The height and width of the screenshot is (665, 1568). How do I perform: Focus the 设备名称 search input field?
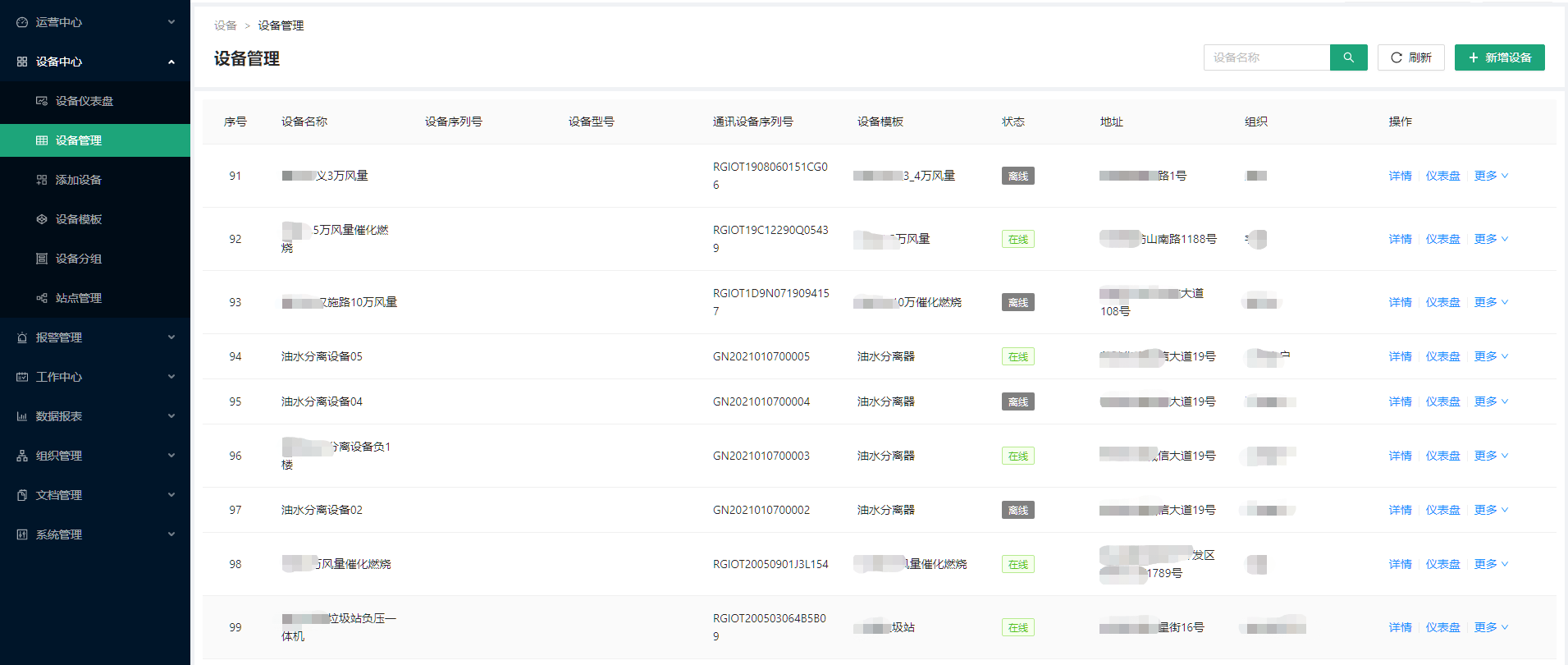1266,57
